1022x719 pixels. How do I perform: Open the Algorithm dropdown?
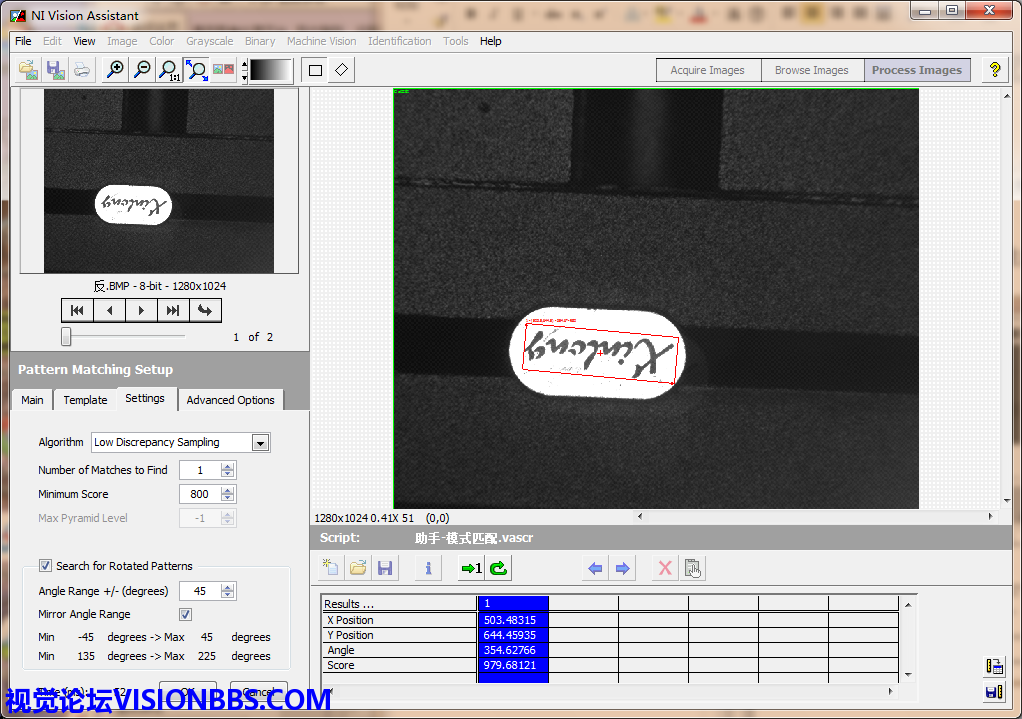point(260,443)
